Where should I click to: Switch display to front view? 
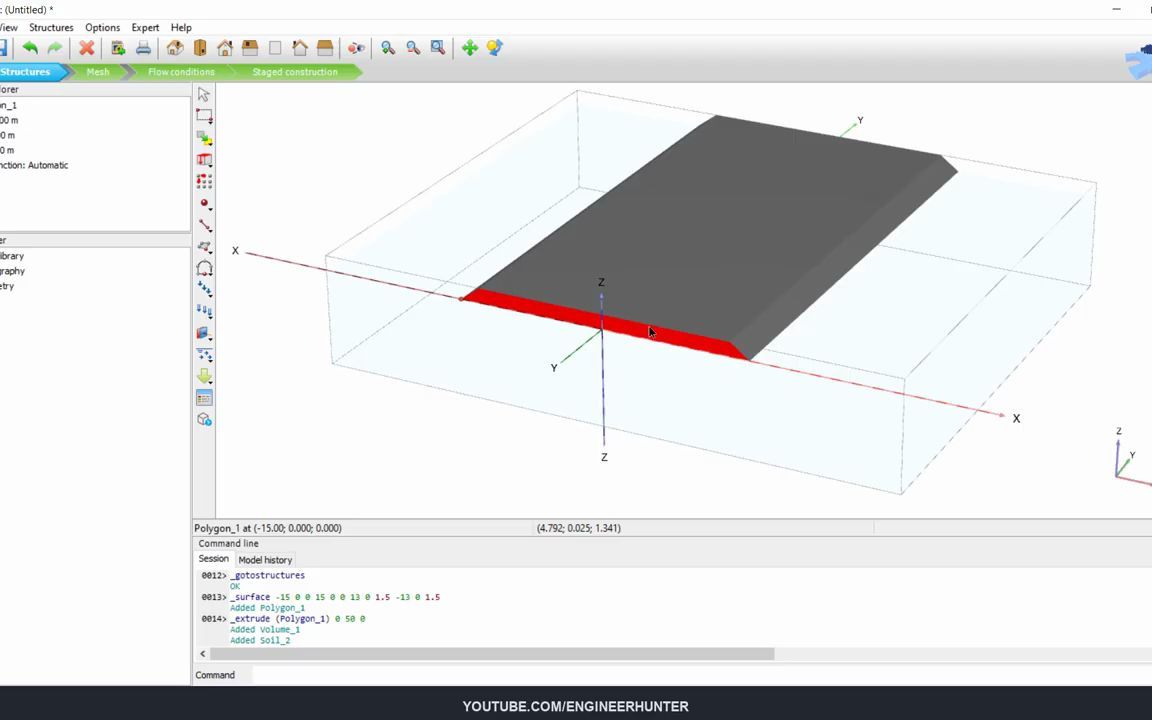click(x=224, y=47)
